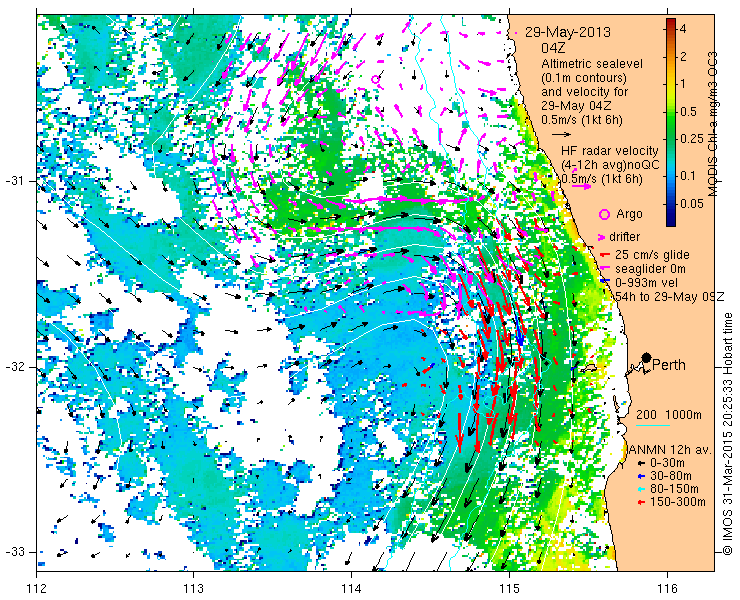
Task: Click the colorbar tick label '4'
Action: [682, 29]
